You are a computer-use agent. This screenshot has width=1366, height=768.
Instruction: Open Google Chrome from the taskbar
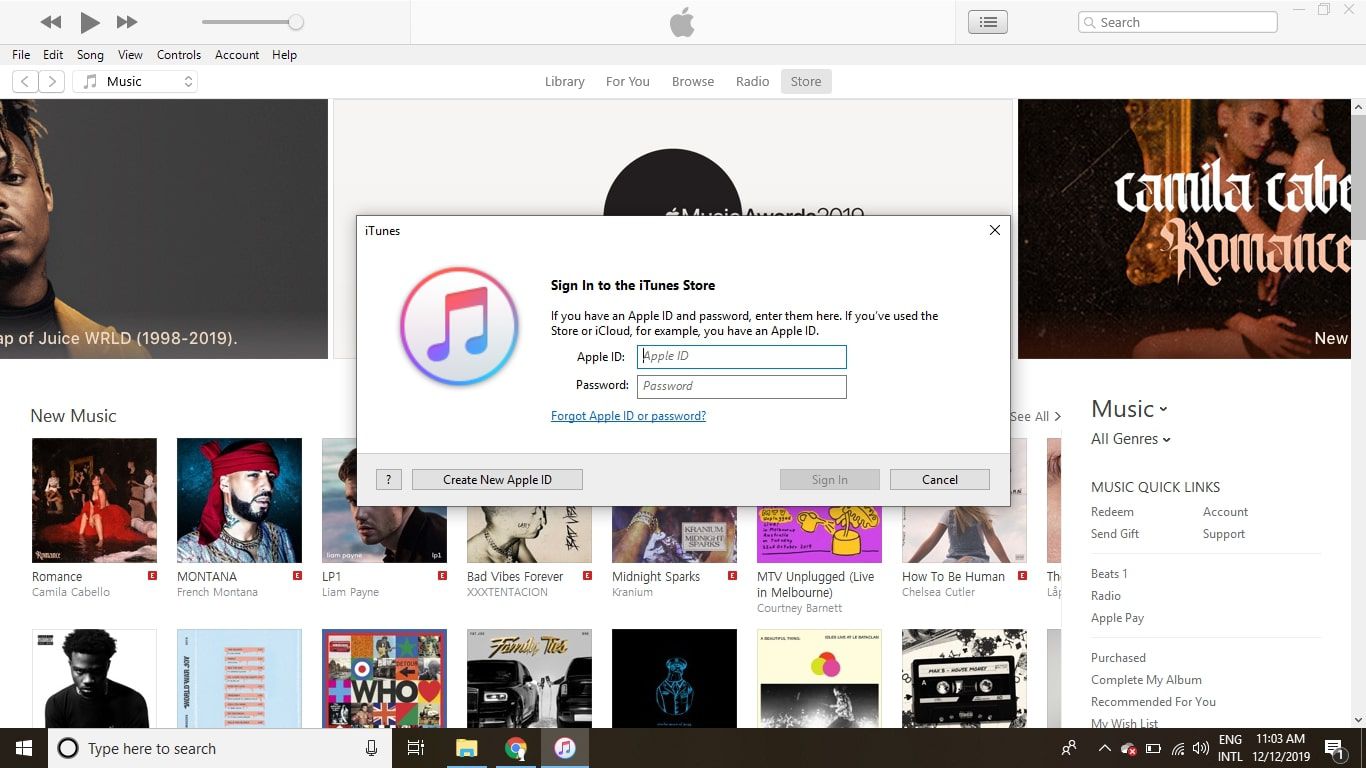click(x=516, y=748)
